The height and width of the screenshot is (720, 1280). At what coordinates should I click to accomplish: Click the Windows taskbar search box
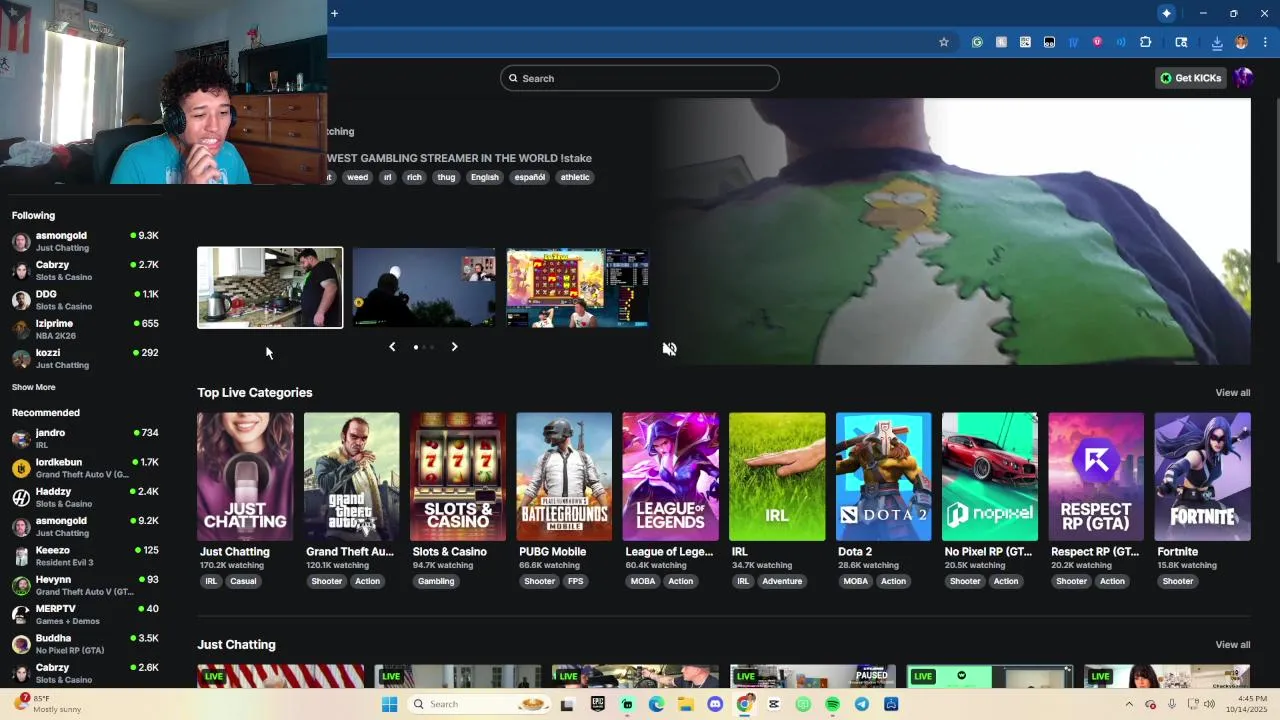point(479,704)
